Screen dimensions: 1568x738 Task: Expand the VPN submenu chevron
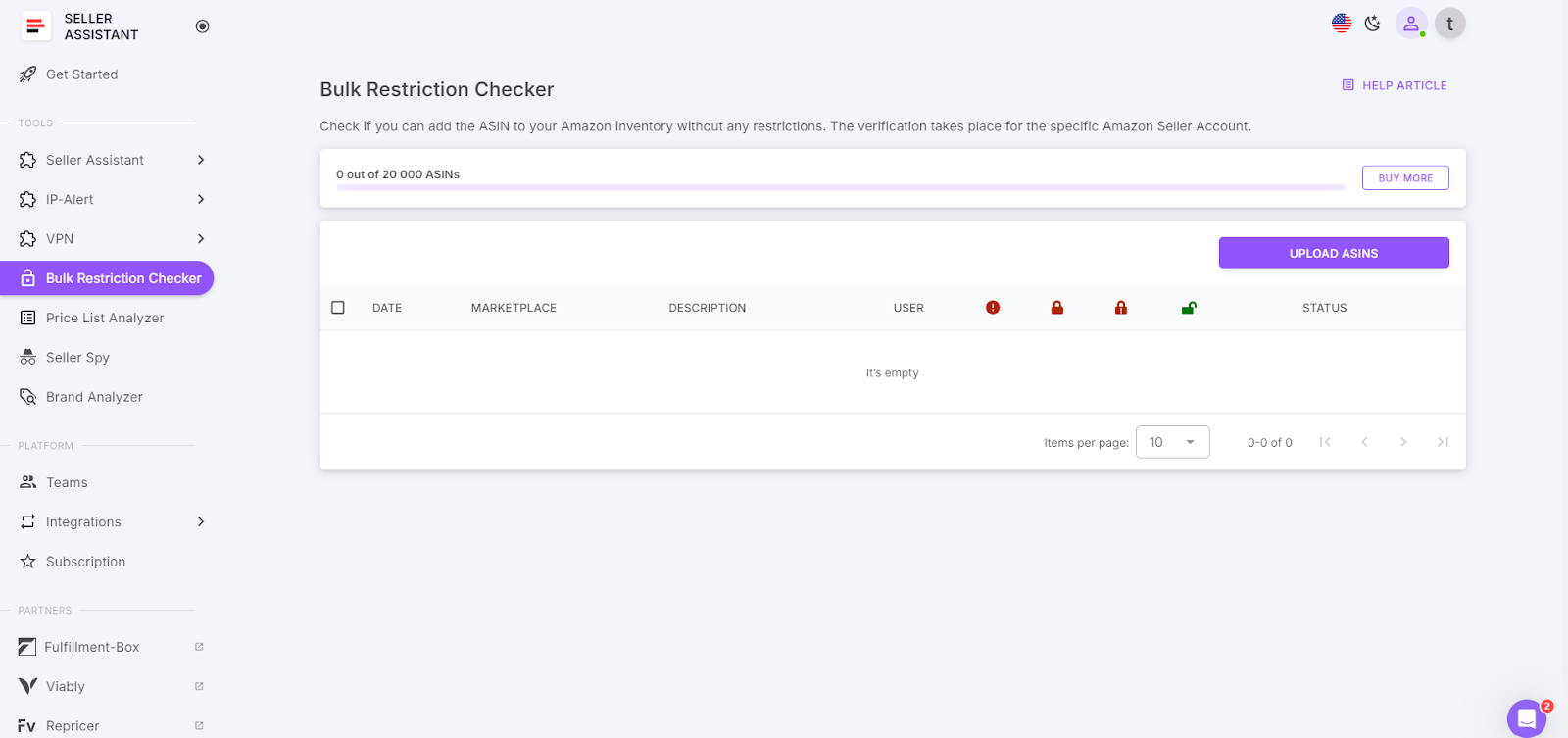[201, 239]
